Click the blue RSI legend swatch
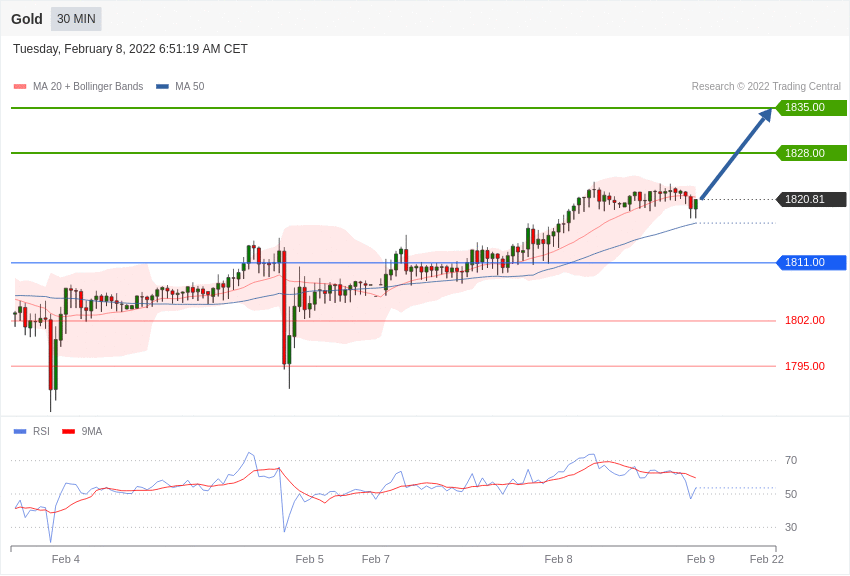 coord(20,431)
